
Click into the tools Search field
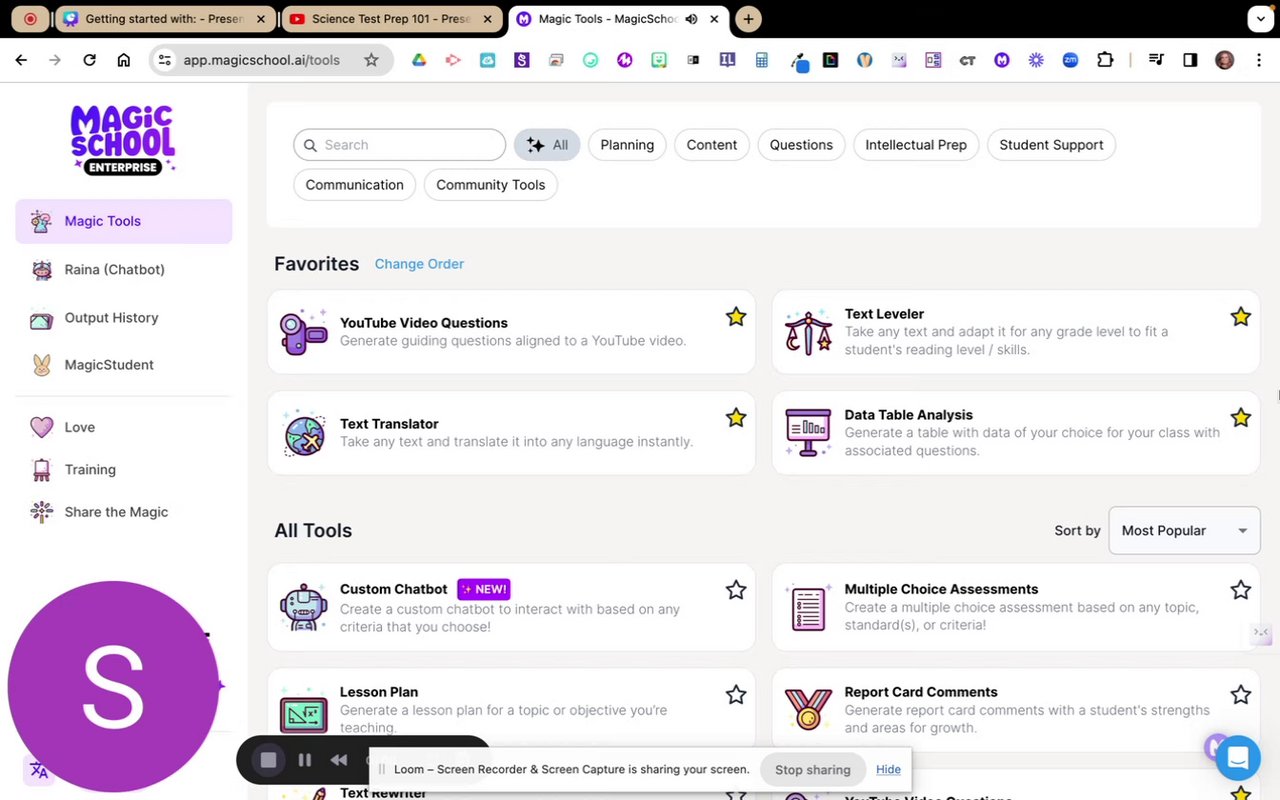click(400, 145)
